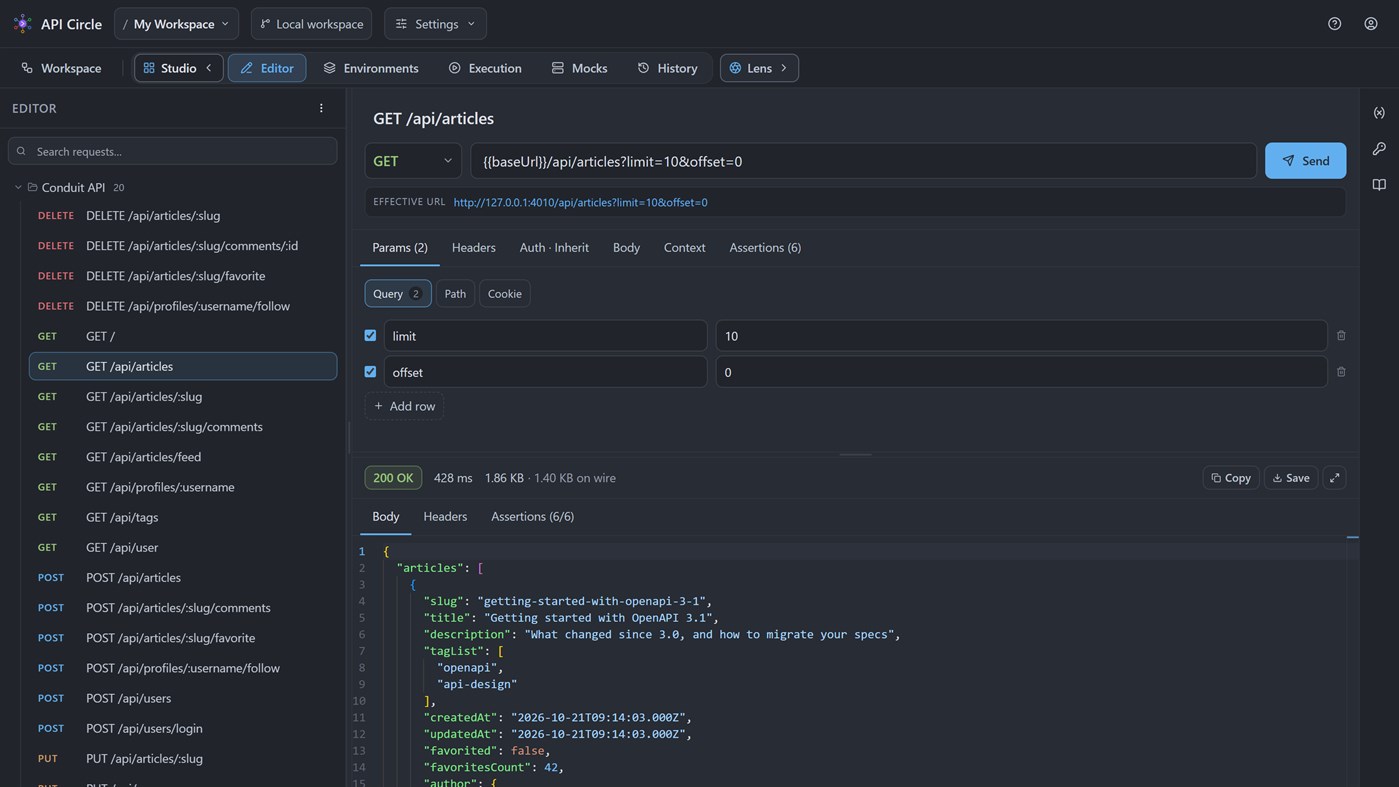Open the user account icon
The image size is (1399, 787).
click(1371, 23)
